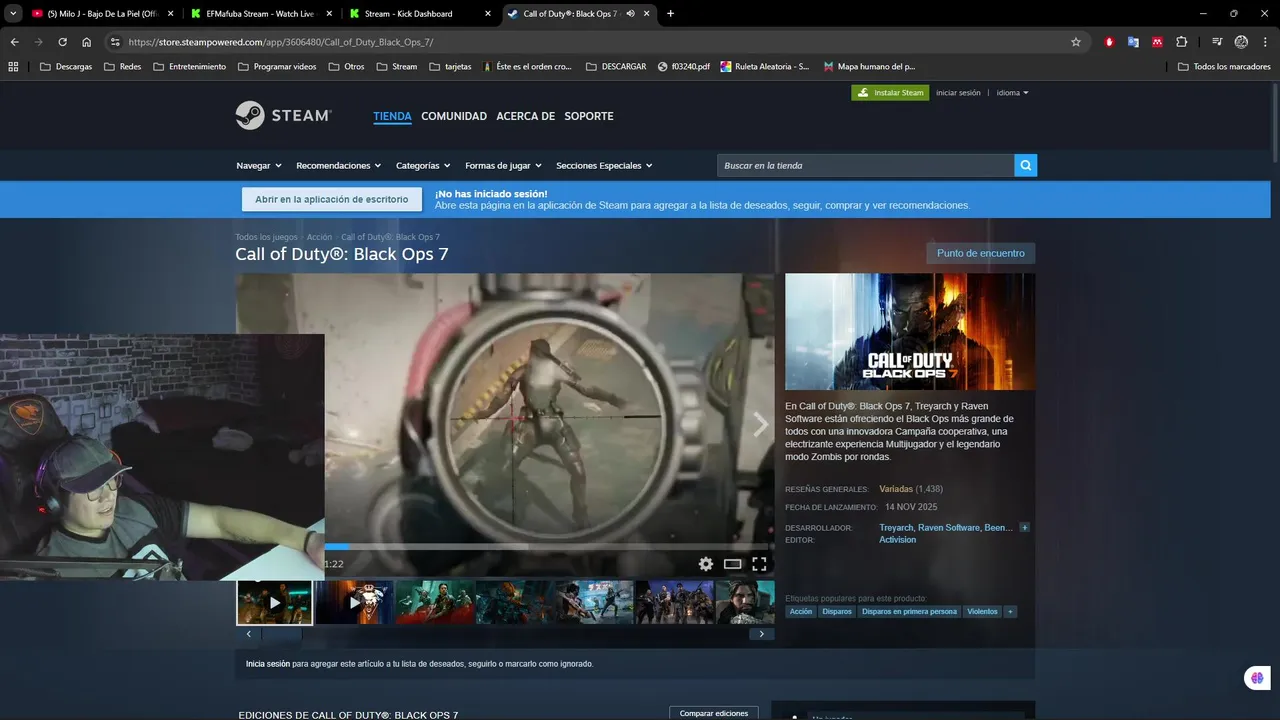Reload the page with the refresh icon
The image size is (1280, 720).
coord(62,42)
